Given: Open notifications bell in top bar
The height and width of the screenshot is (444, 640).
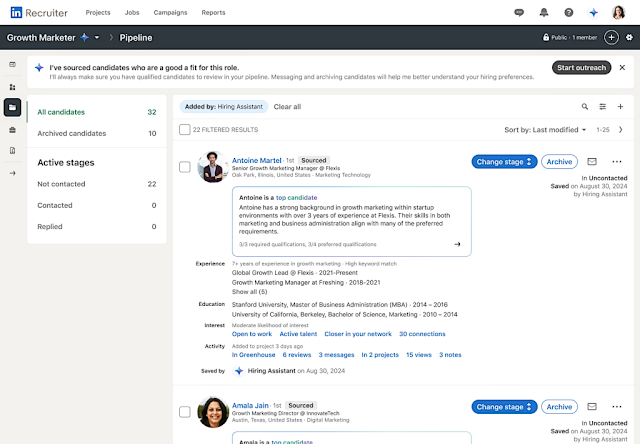Looking at the screenshot, I should tap(543, 13).
